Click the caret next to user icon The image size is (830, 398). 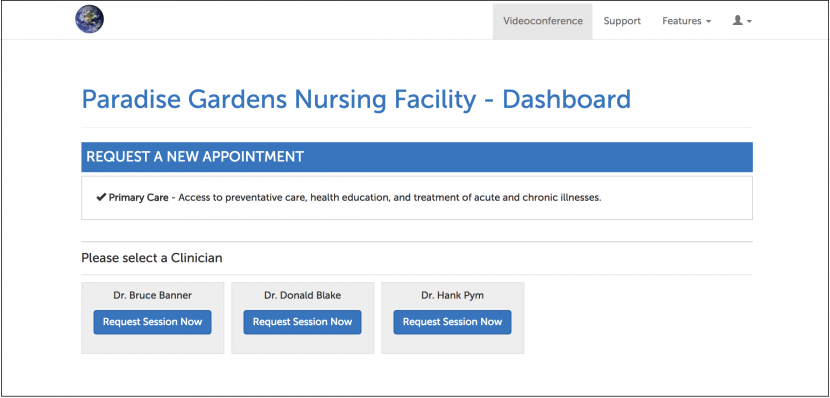click(x=750, y=22)
